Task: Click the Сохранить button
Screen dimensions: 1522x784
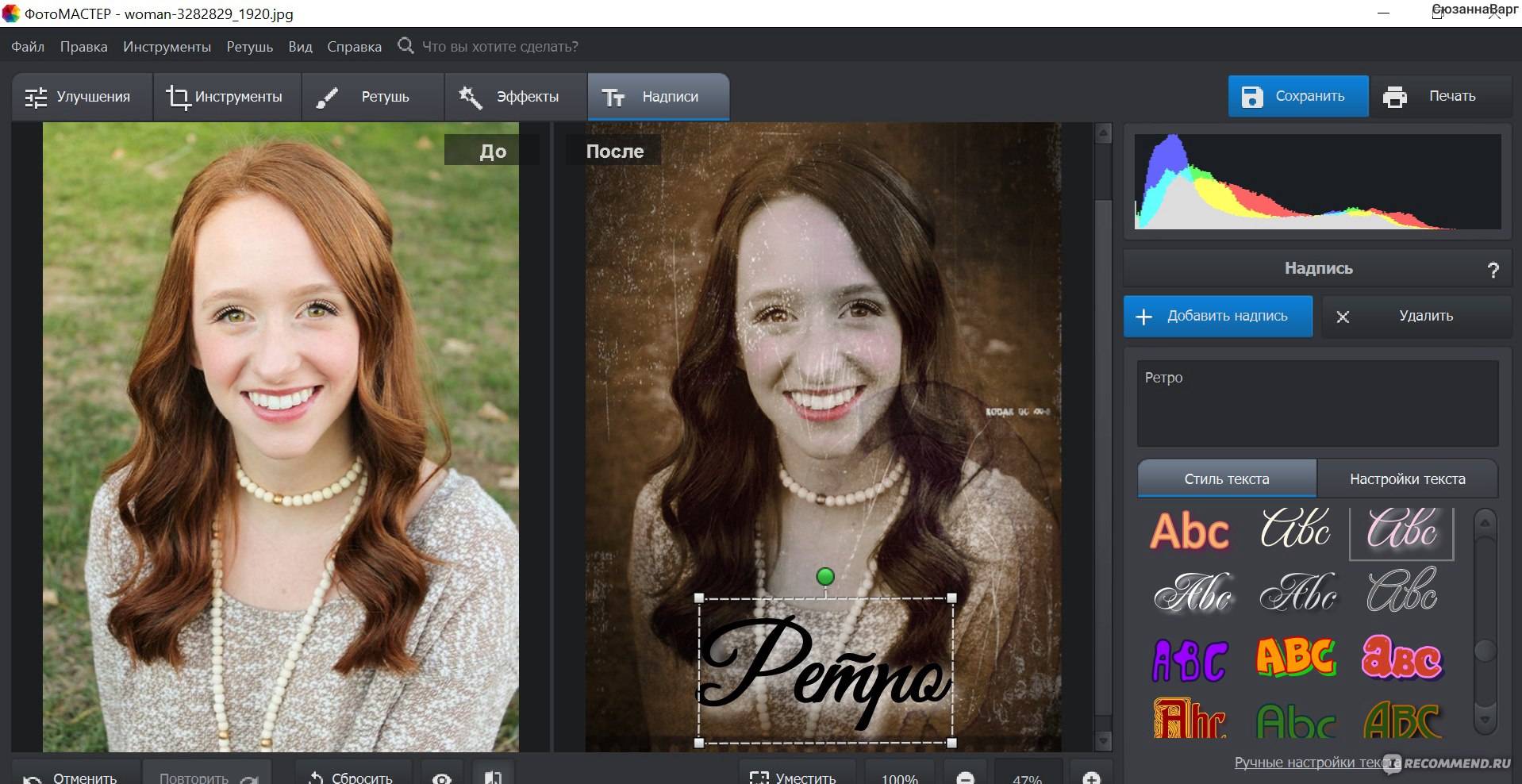Action: pos(1298,96)
